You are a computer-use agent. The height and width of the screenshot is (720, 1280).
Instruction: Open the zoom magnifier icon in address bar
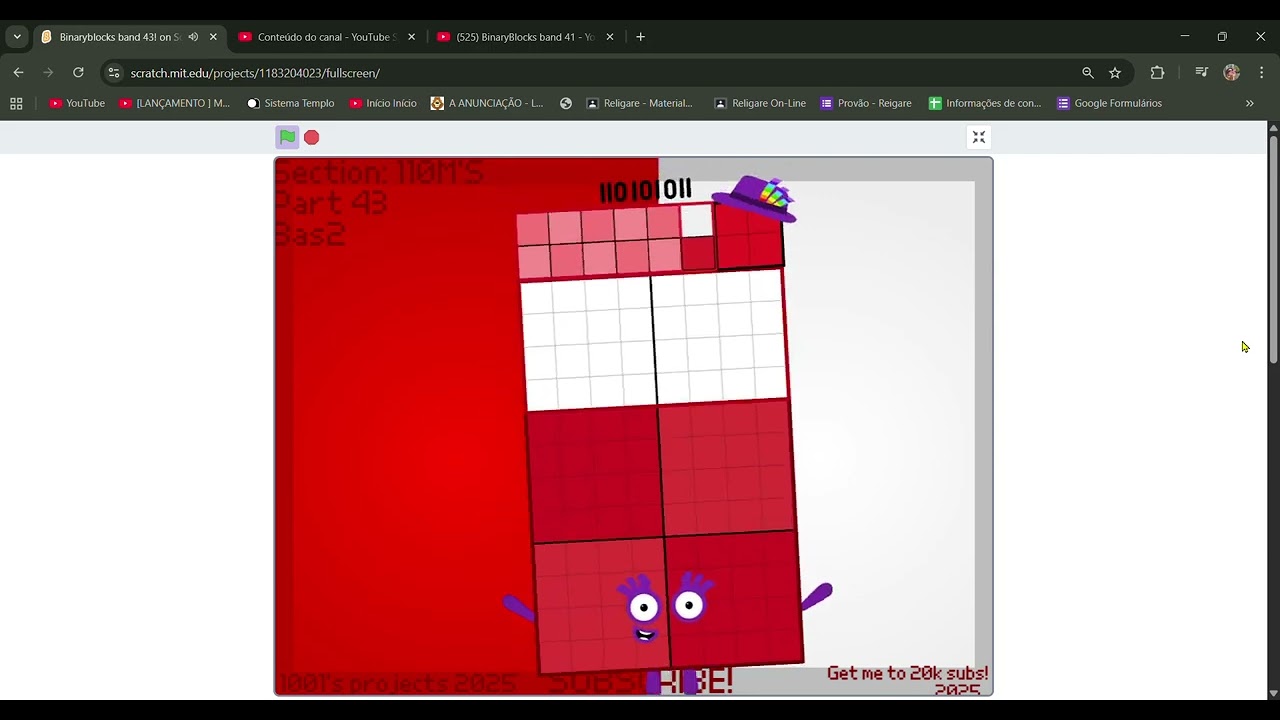1088,73
